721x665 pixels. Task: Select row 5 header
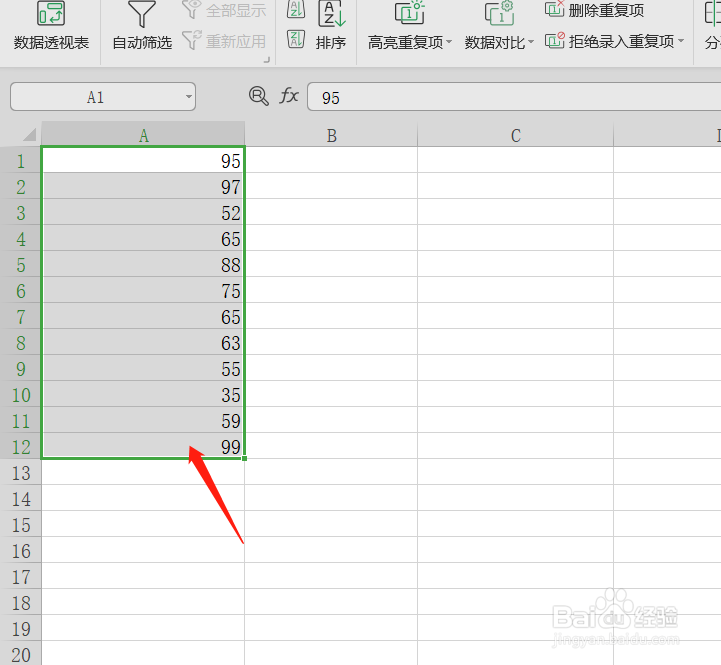tap(21, 265)
